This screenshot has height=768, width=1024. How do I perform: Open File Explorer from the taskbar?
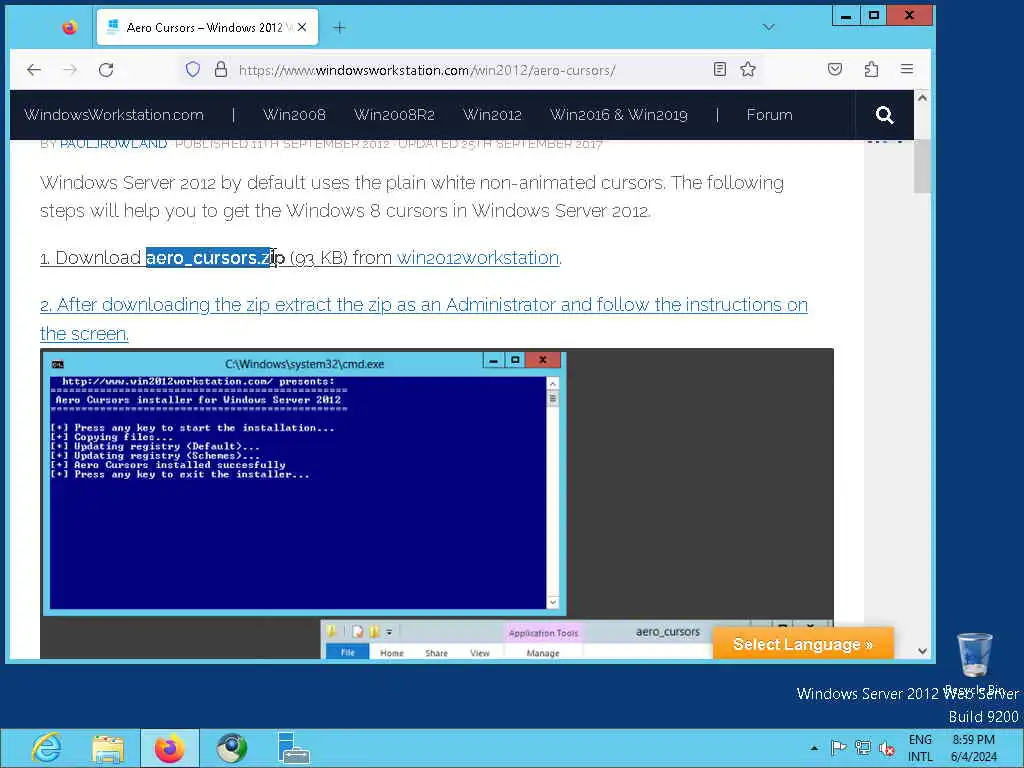[108, 748]
